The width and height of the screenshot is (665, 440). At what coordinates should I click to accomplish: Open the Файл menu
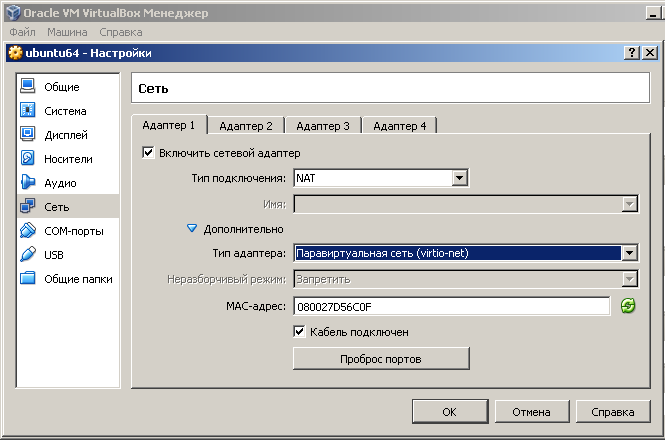point(22,32)
